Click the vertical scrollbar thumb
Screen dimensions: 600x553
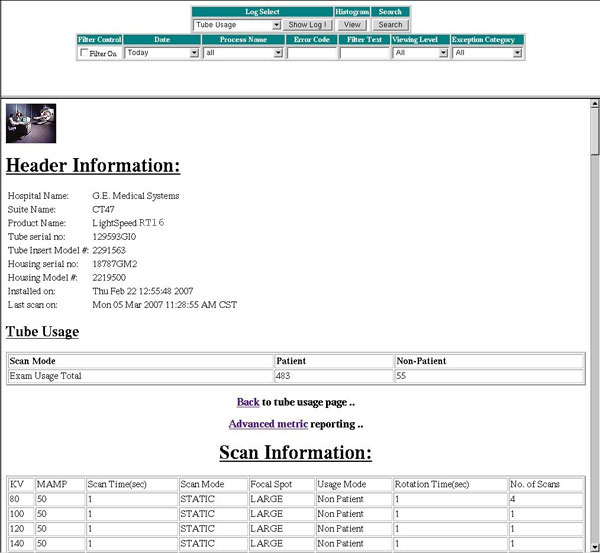tap(594, 130)
